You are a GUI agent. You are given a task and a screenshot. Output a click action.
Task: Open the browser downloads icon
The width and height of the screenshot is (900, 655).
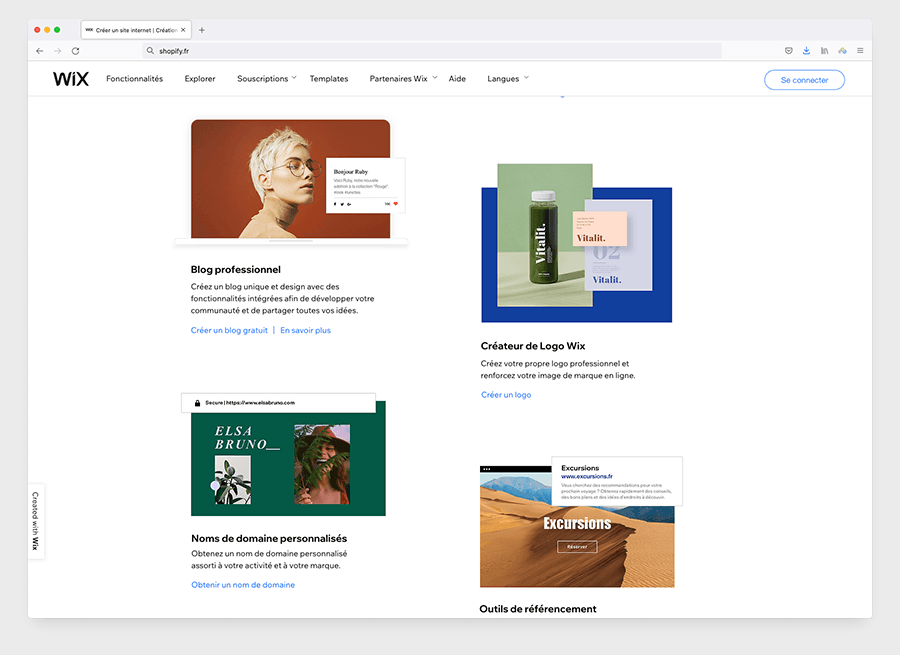[x=806, y=51]
